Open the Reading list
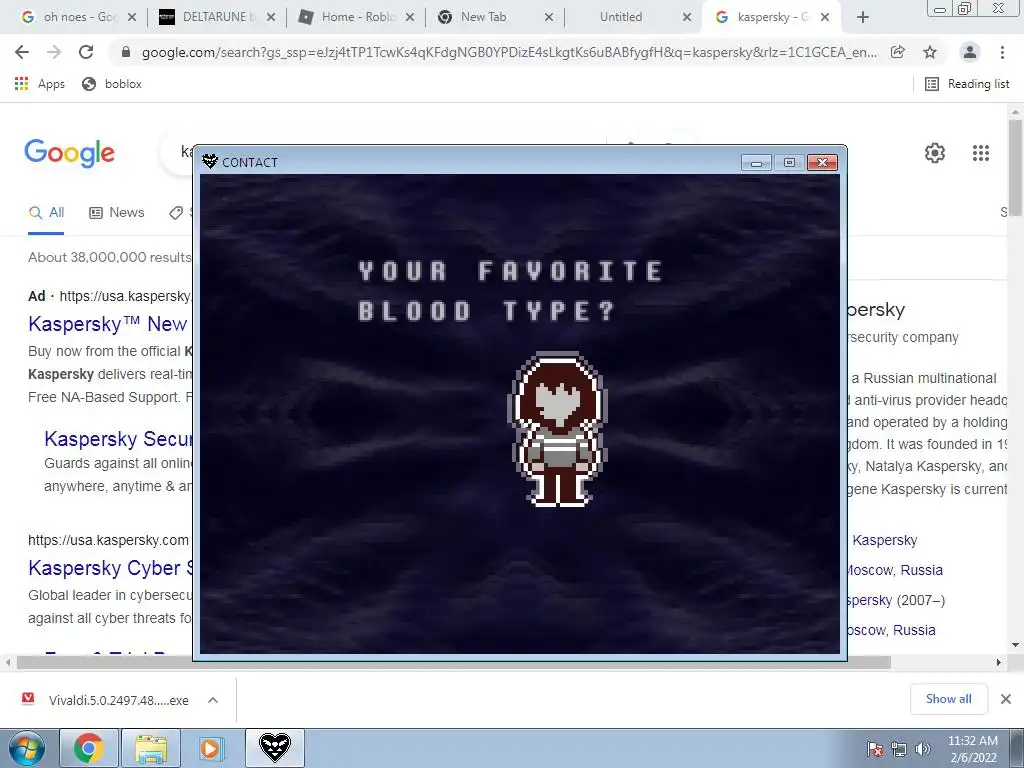1024x768 pixels. point(967,84)
